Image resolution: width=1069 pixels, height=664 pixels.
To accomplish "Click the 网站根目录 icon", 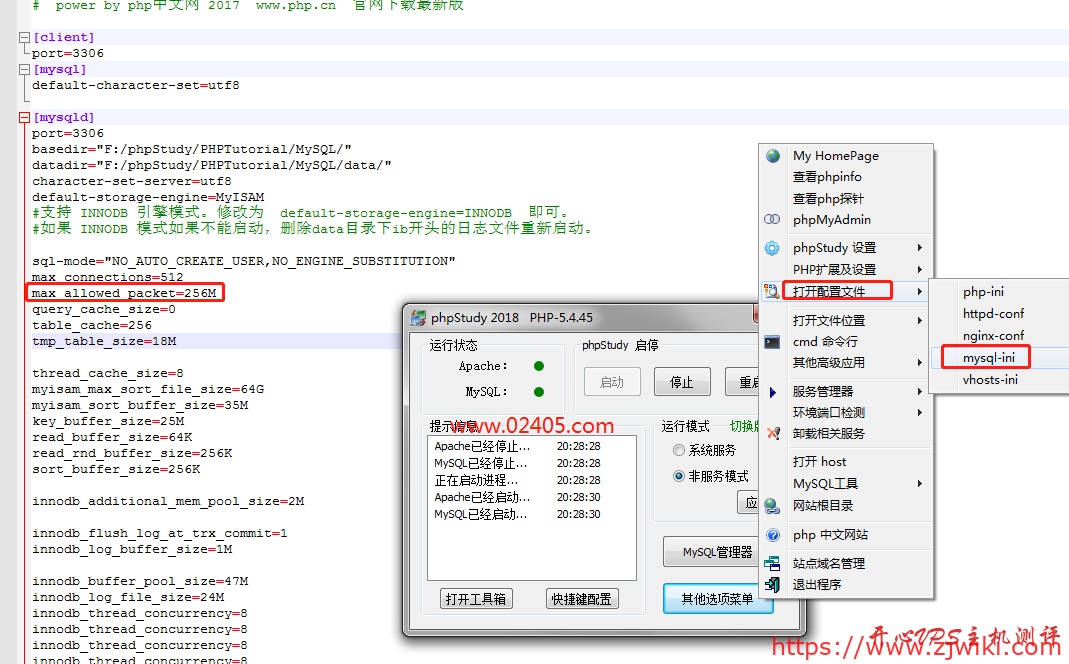I will pos(771,505).
